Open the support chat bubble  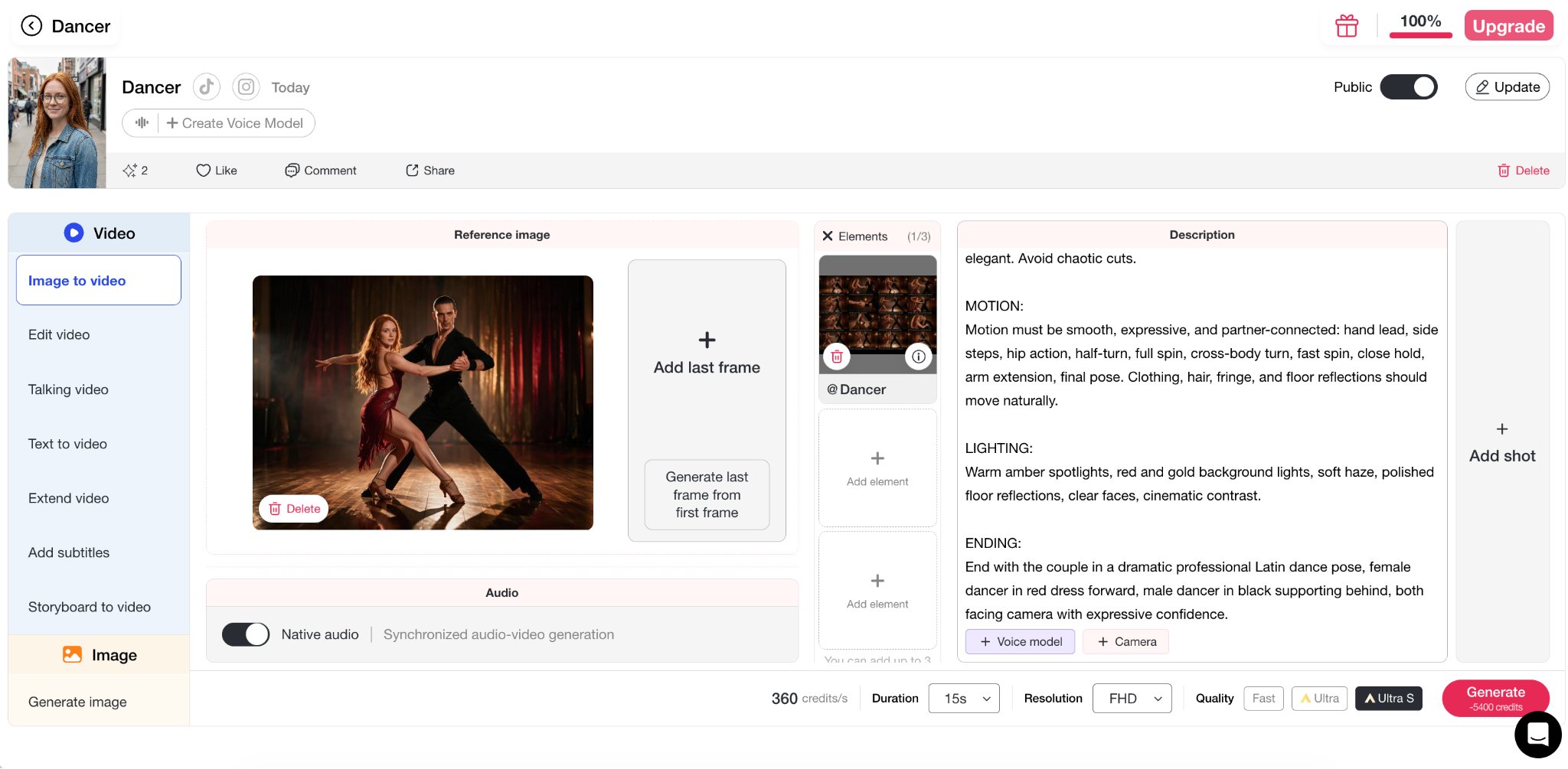[x=1537, y=735]
